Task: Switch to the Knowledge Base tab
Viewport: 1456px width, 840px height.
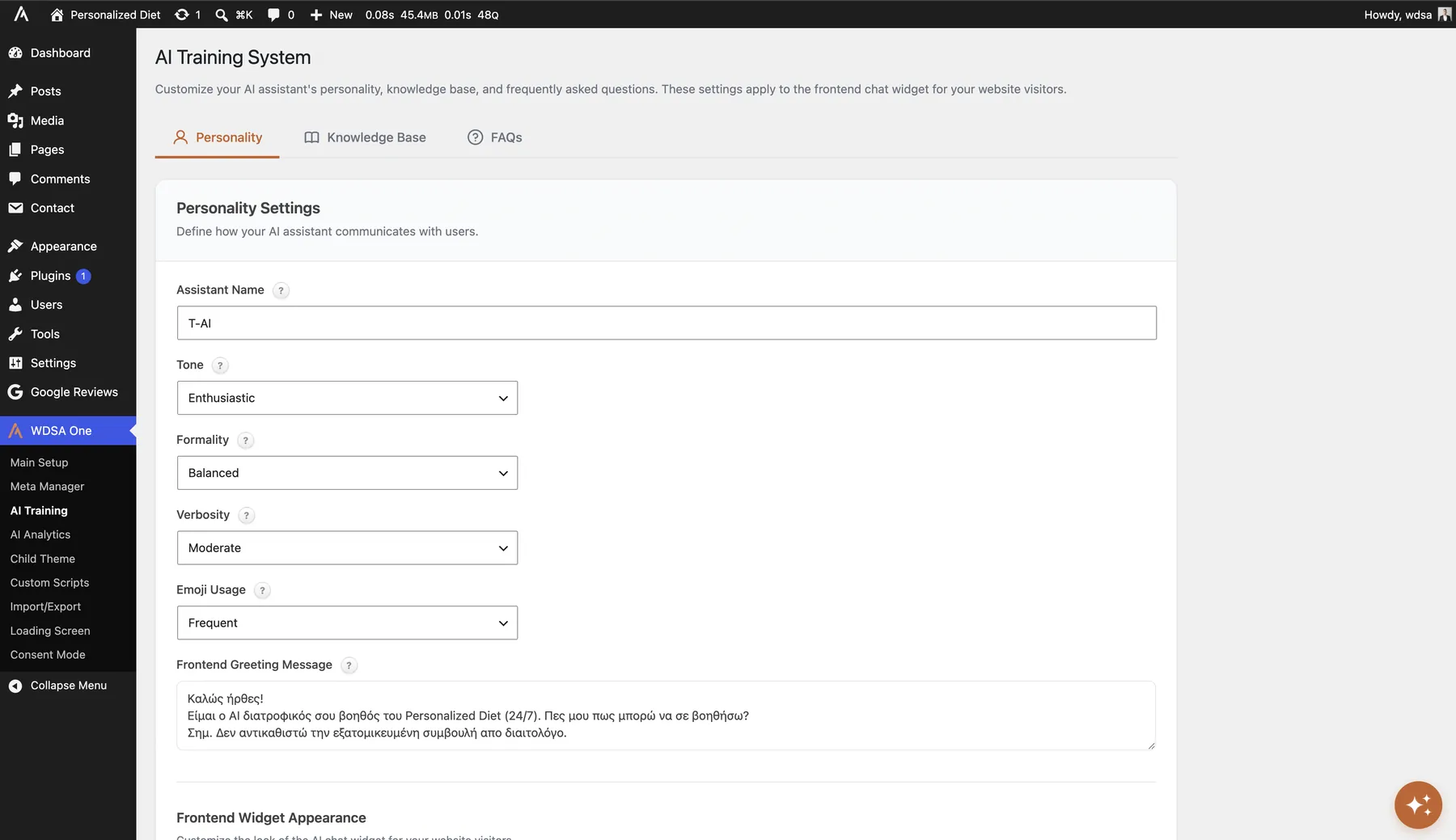Action: point(365,137)
